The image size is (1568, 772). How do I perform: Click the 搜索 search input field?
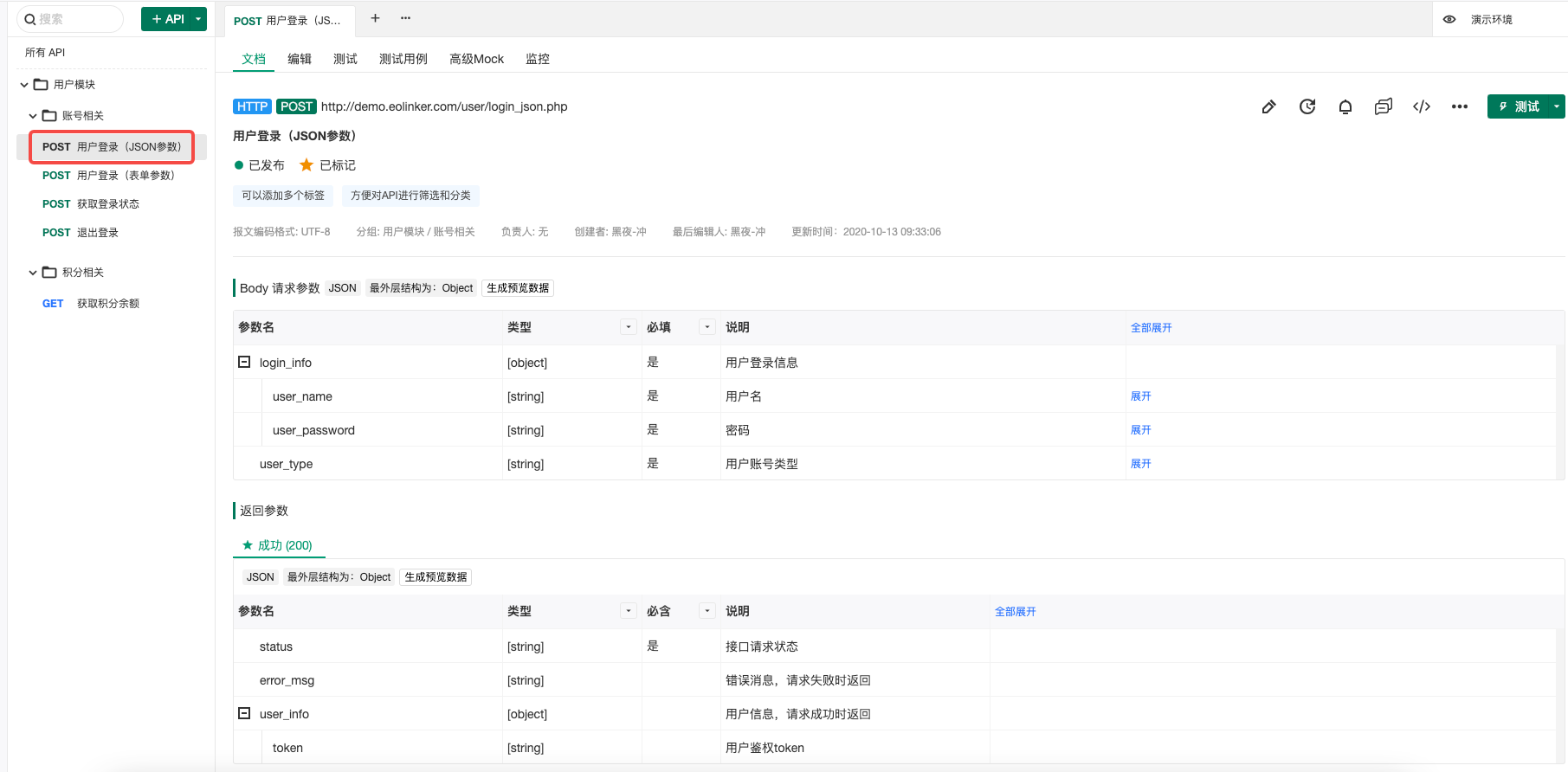point(70,19)
